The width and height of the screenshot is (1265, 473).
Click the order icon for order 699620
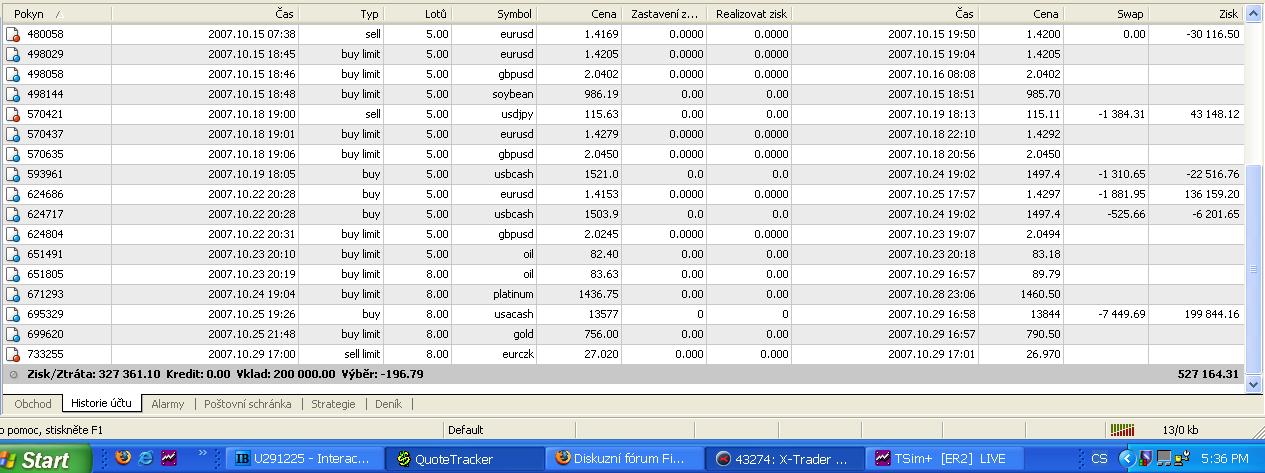13,334
